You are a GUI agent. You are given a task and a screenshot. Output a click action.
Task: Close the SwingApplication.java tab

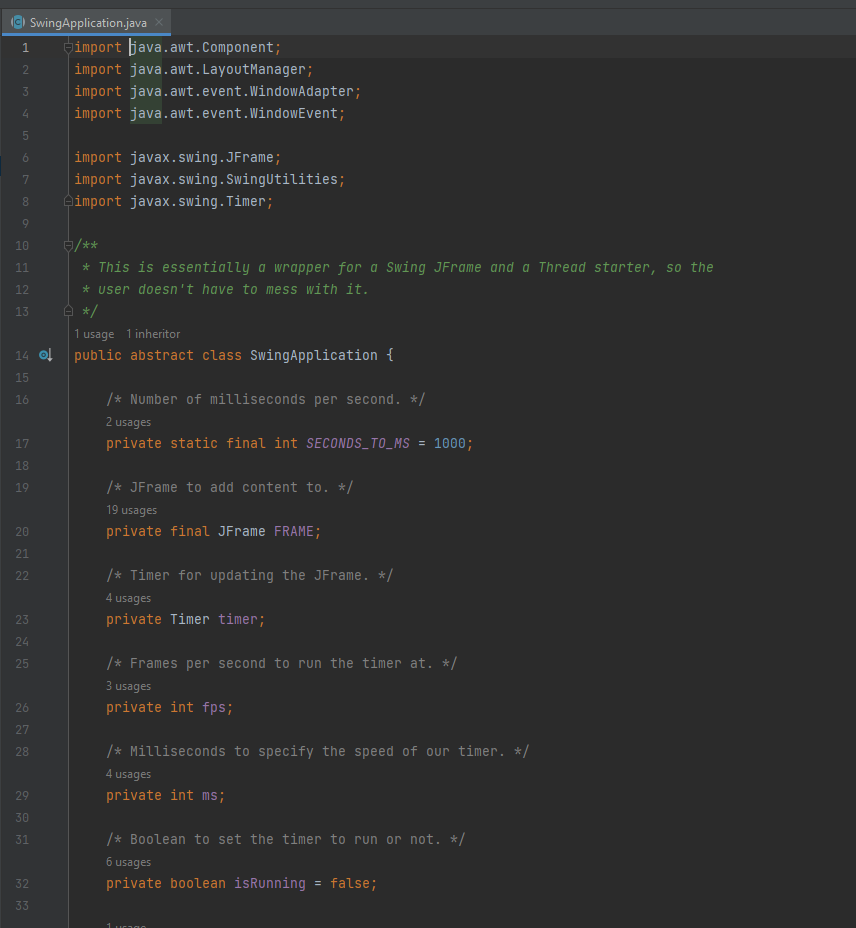point(159,22)
